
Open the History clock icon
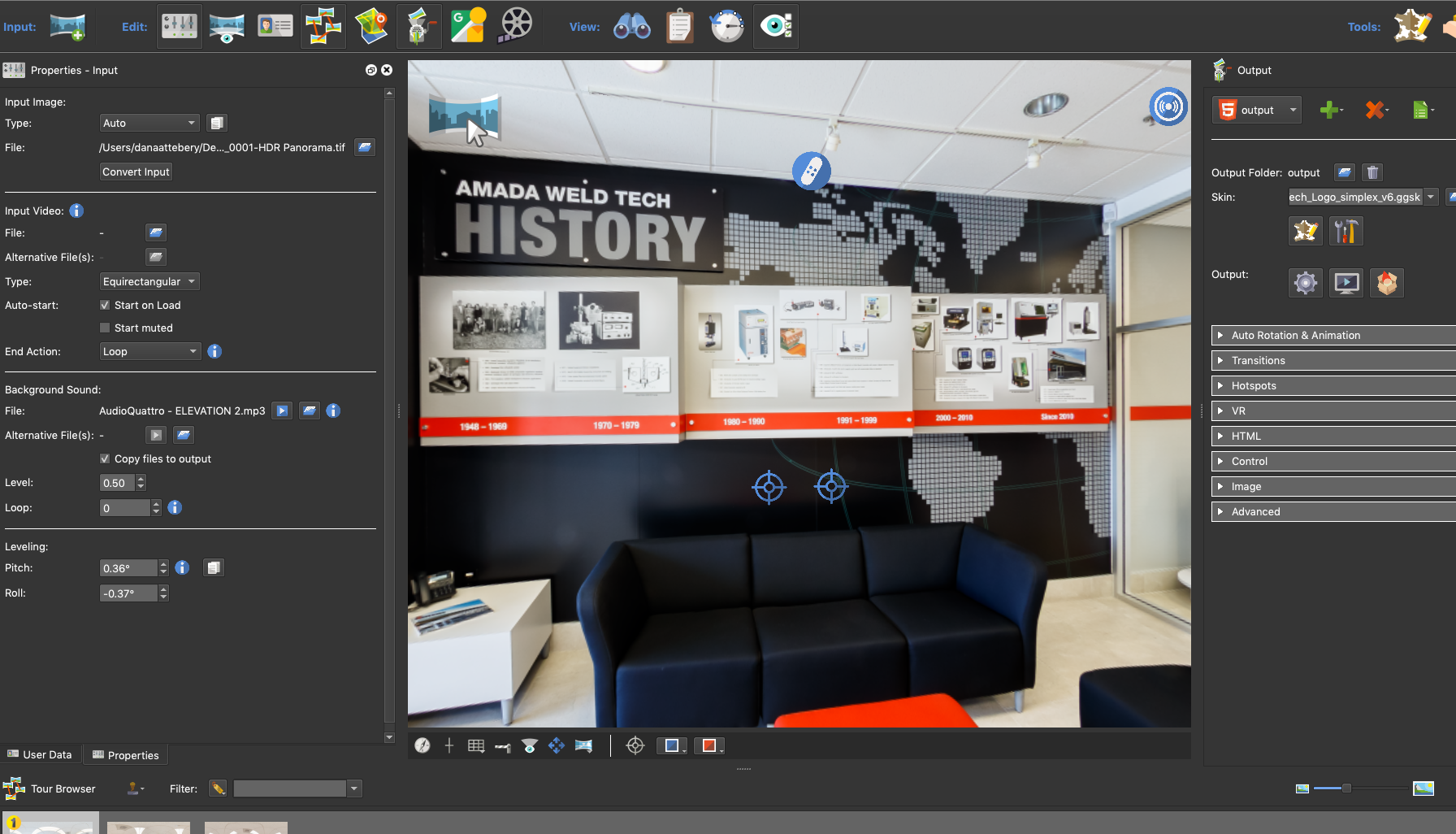click(x=727, y=26)
